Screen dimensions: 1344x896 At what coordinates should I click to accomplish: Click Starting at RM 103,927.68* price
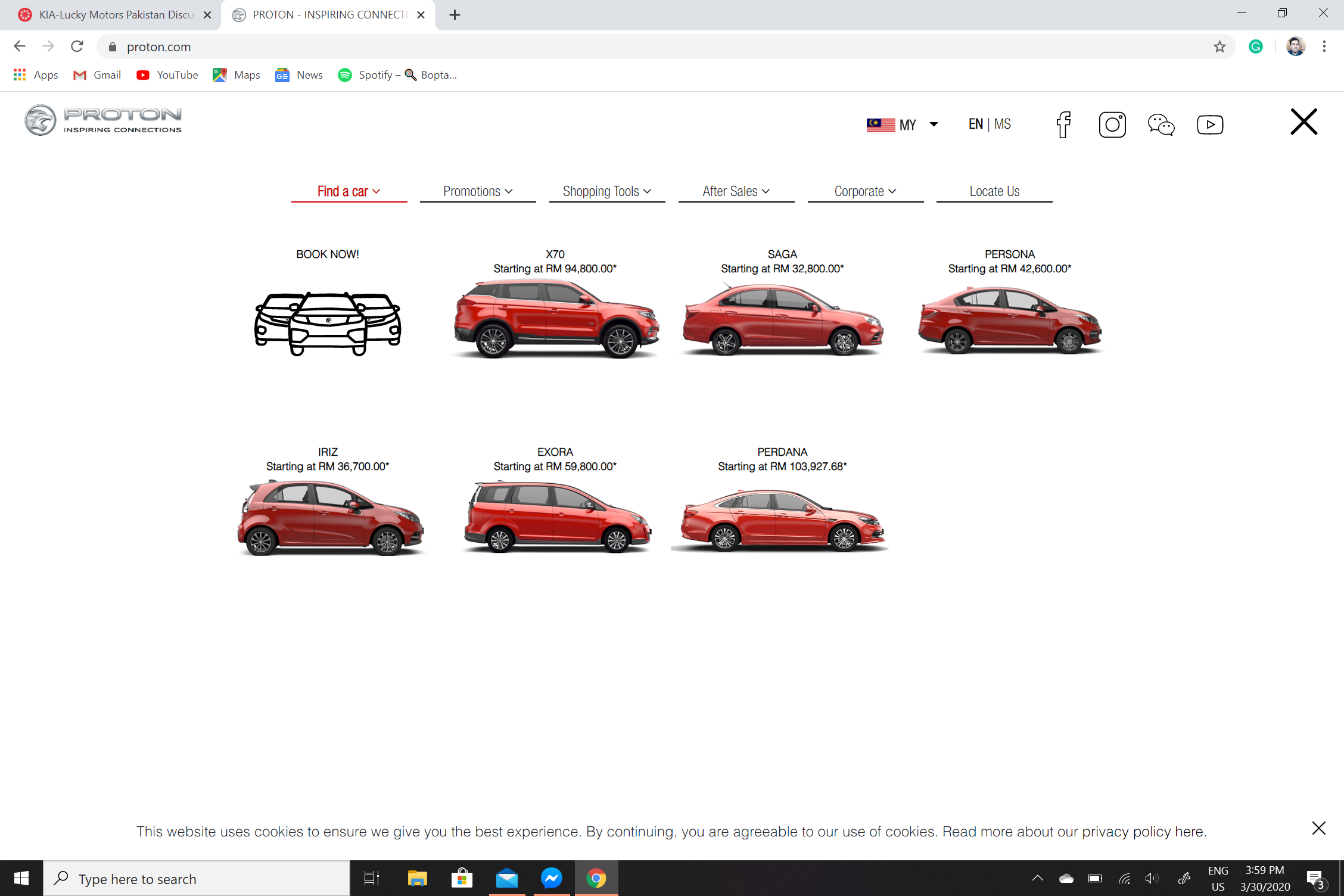(x=782, y=466)
